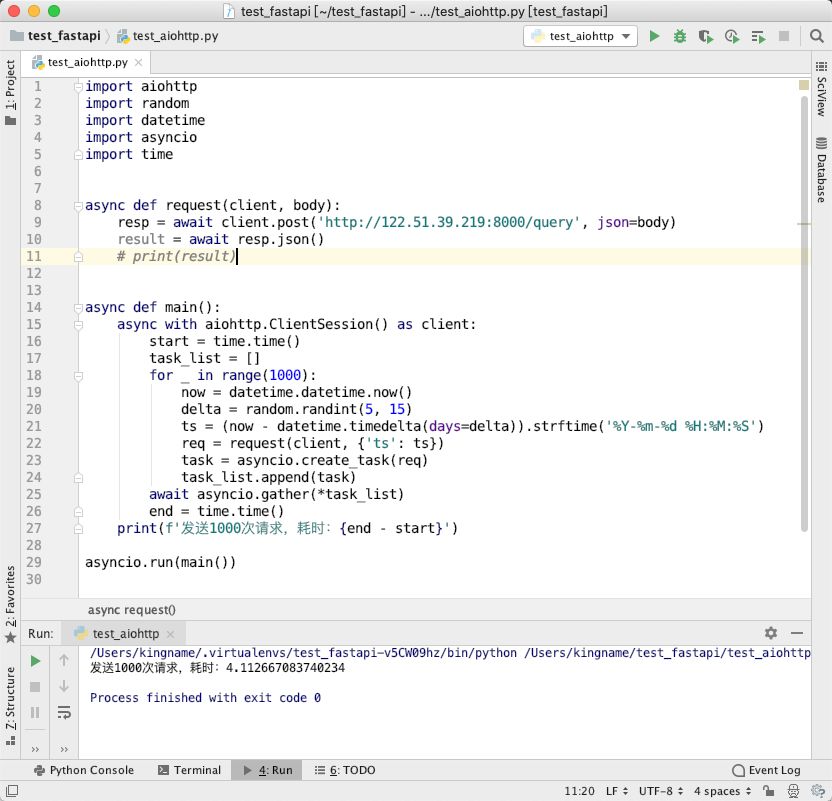Screen dimensions: 832x801
Task: Toggle the lock read-only status icon
Action: (x=767, y=791)
